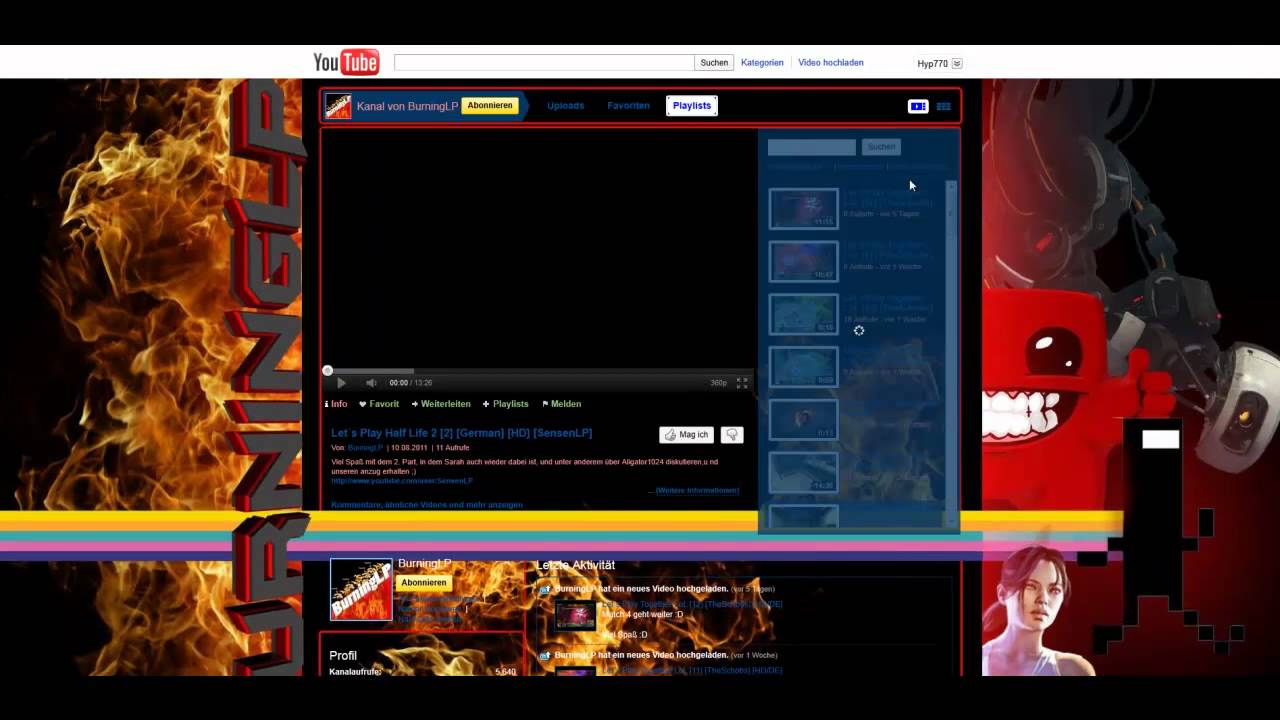The height and width of the screenshot is (720, 1280).
Task: Open the Kategorien link
Action: (x=762, y=62)
